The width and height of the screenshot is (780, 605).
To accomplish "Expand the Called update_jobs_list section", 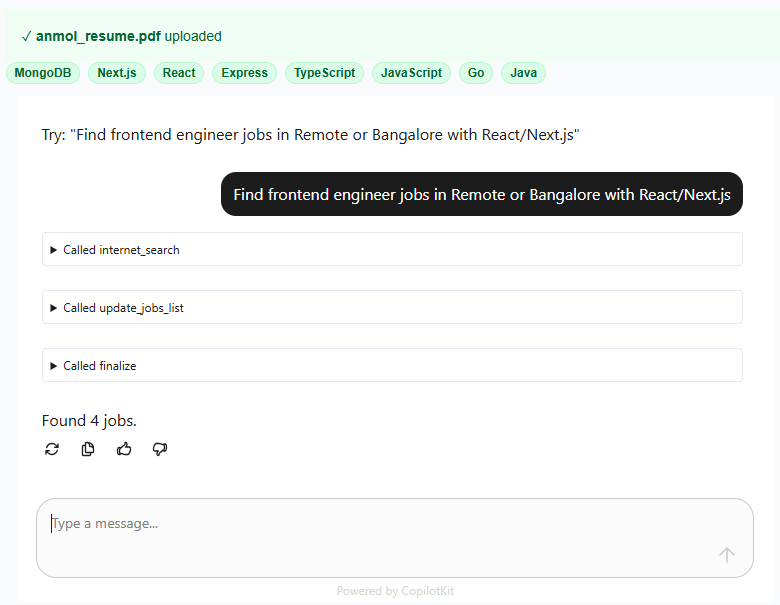I will [392, 307].
